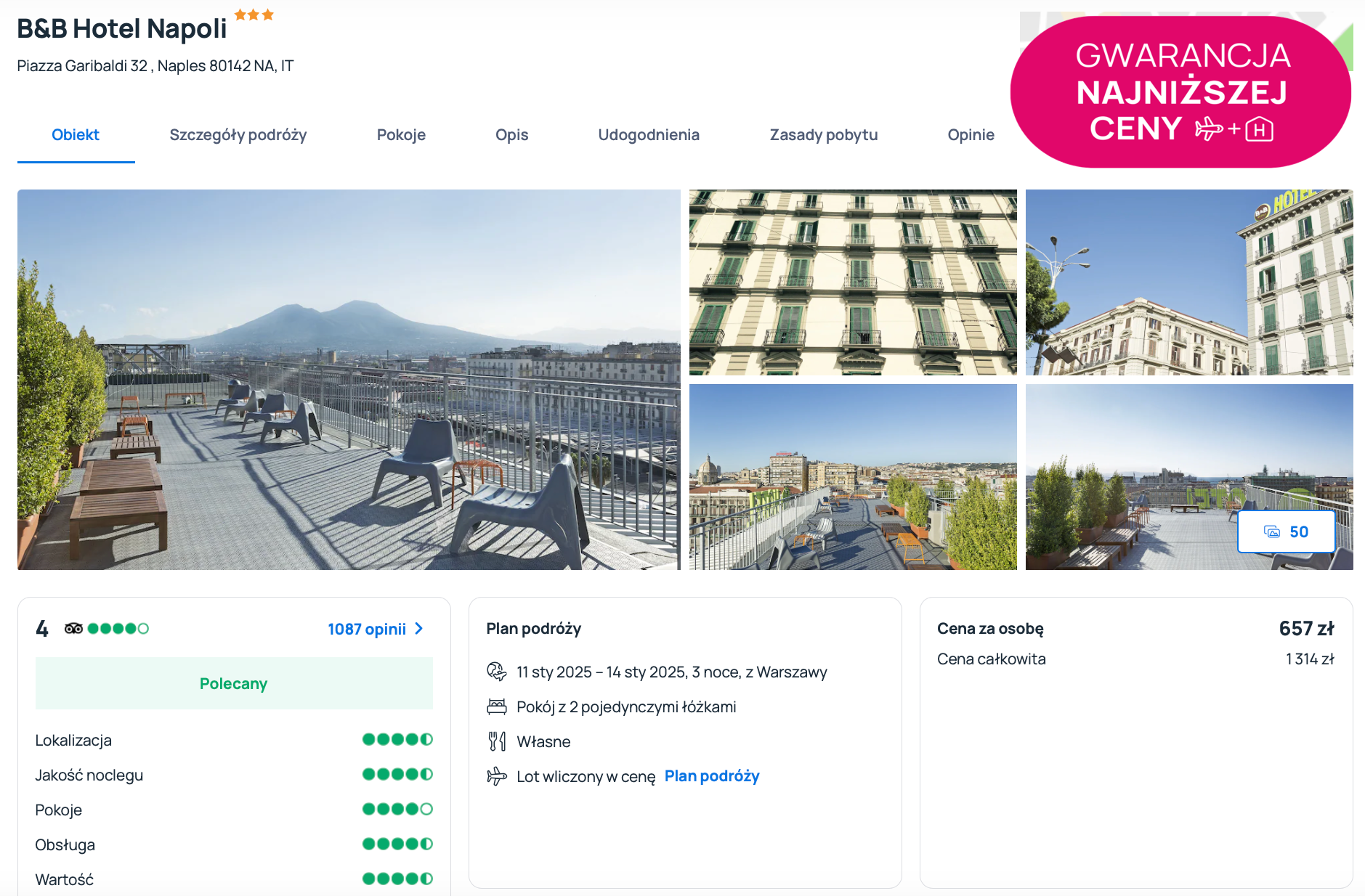
Task: Expand reviews via chevron next to 1087 opinii
Action: point(419,629)
